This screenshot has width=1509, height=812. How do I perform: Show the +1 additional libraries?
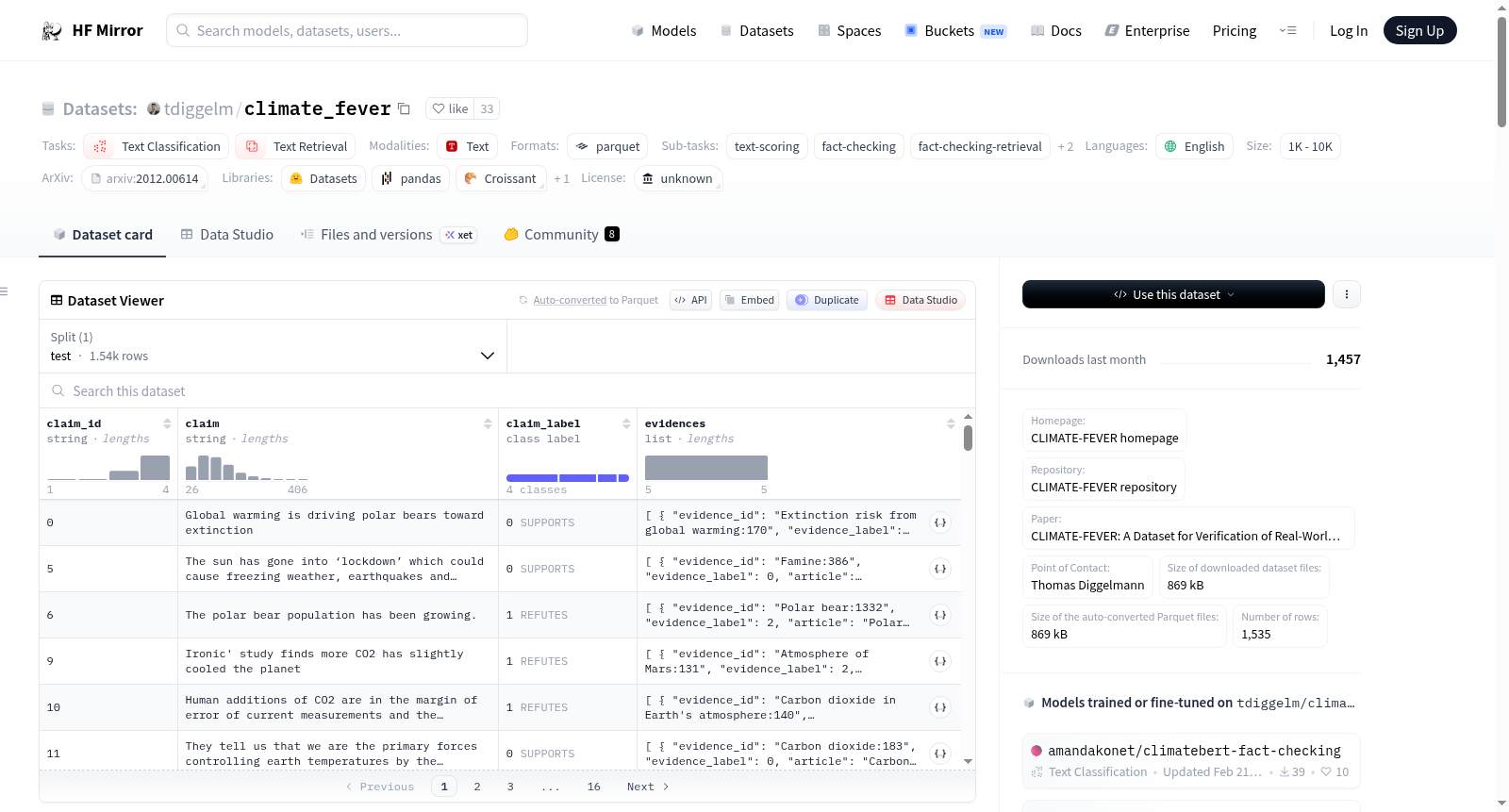point(562,178)
